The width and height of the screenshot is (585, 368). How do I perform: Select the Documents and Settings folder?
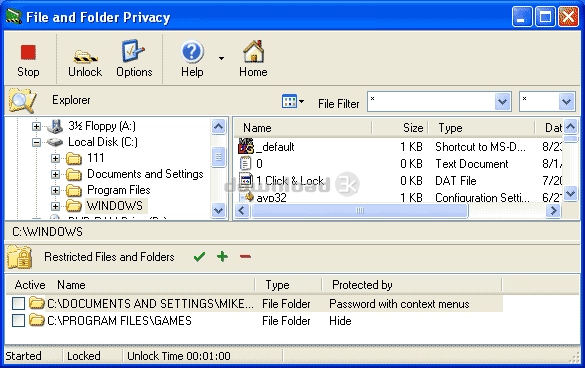145,174
